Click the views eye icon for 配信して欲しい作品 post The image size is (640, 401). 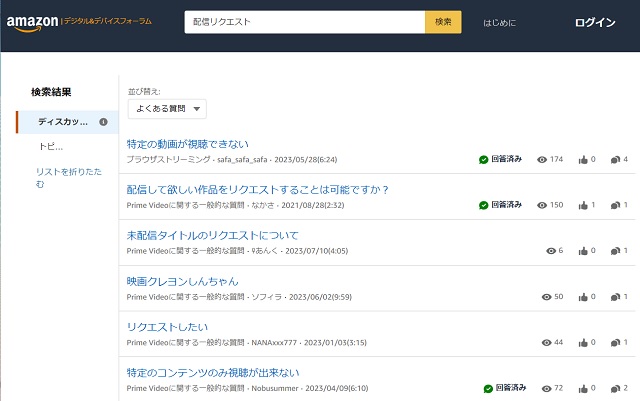(542, 205)
